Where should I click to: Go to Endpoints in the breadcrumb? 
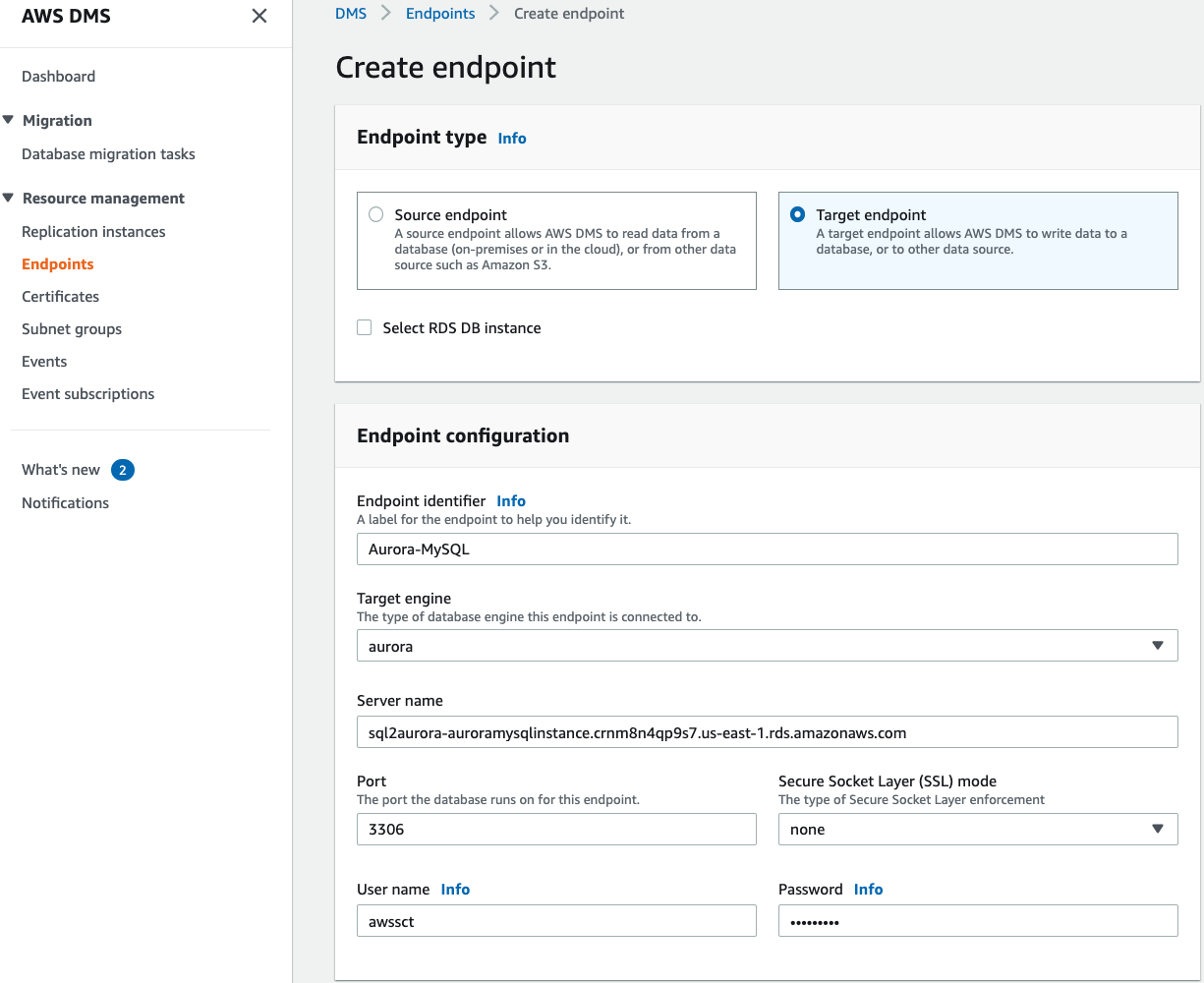pyautogui.click(x=440, y=14)
